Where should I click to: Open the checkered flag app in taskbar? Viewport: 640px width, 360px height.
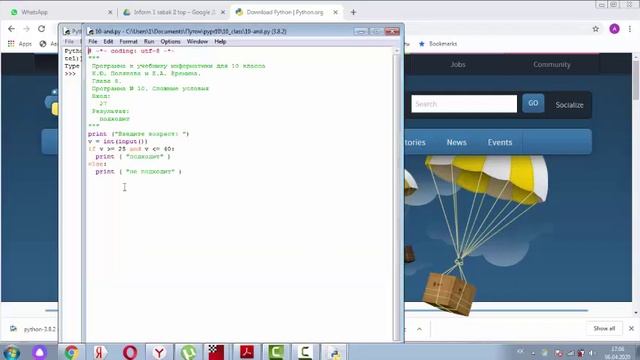pyautogui.click(x=216, y=352)
